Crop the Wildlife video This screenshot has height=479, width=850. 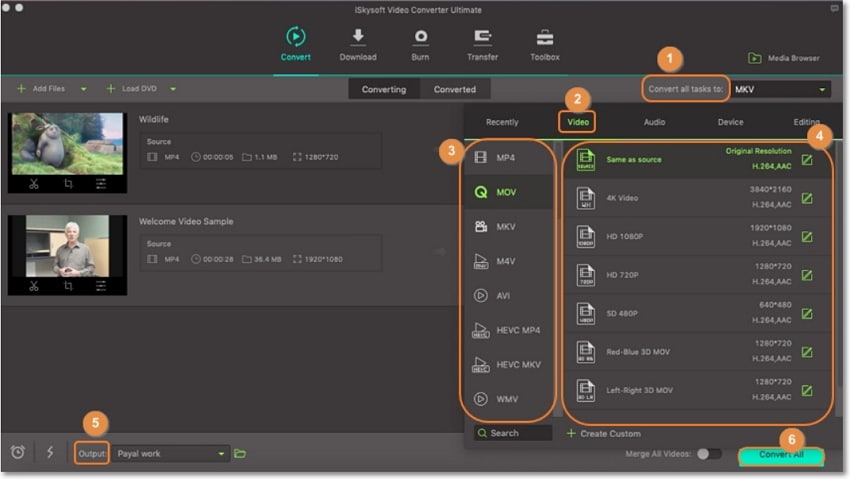68,184
